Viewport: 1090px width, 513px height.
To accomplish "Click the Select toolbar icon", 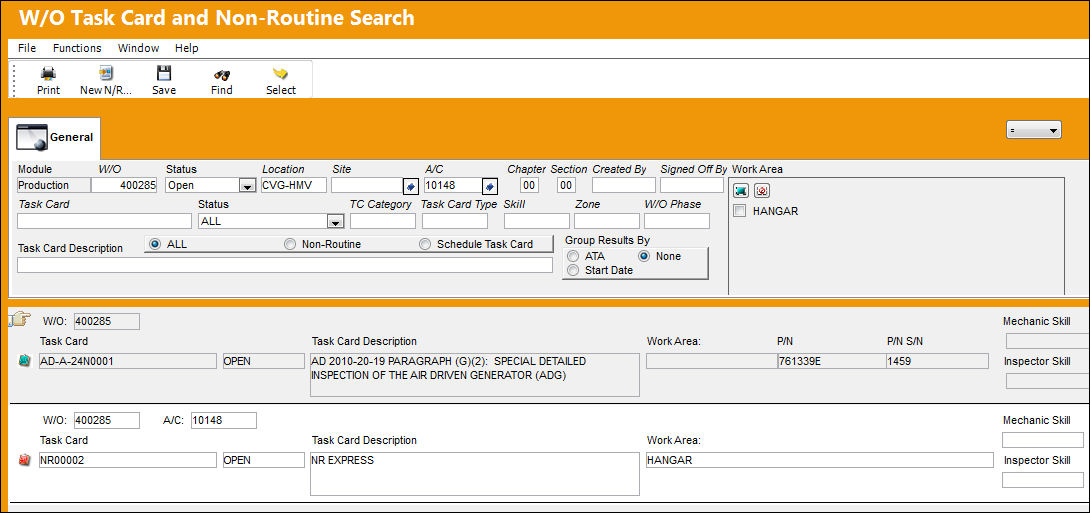I will coord(281,74).
